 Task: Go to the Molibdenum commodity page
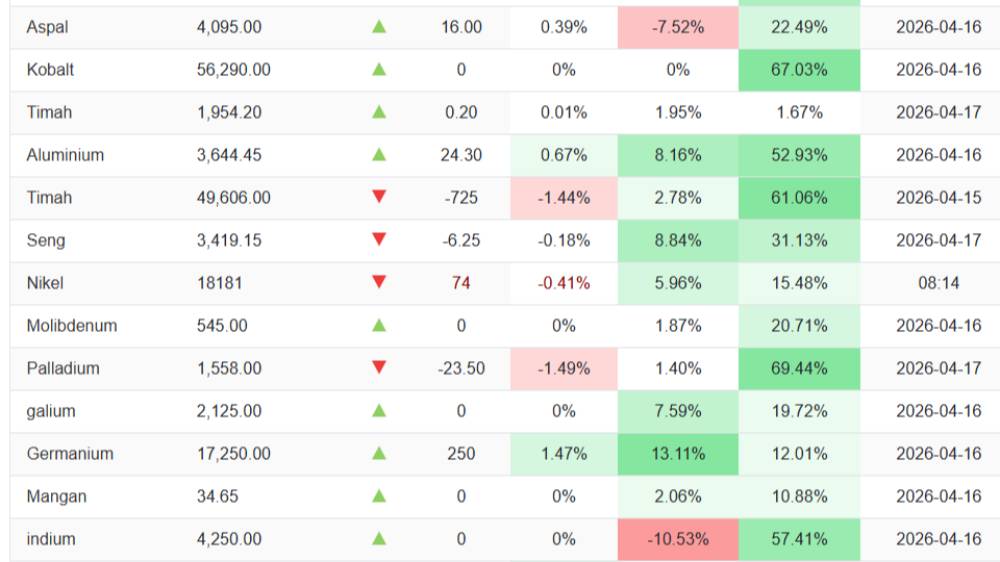tap(72, 326)
